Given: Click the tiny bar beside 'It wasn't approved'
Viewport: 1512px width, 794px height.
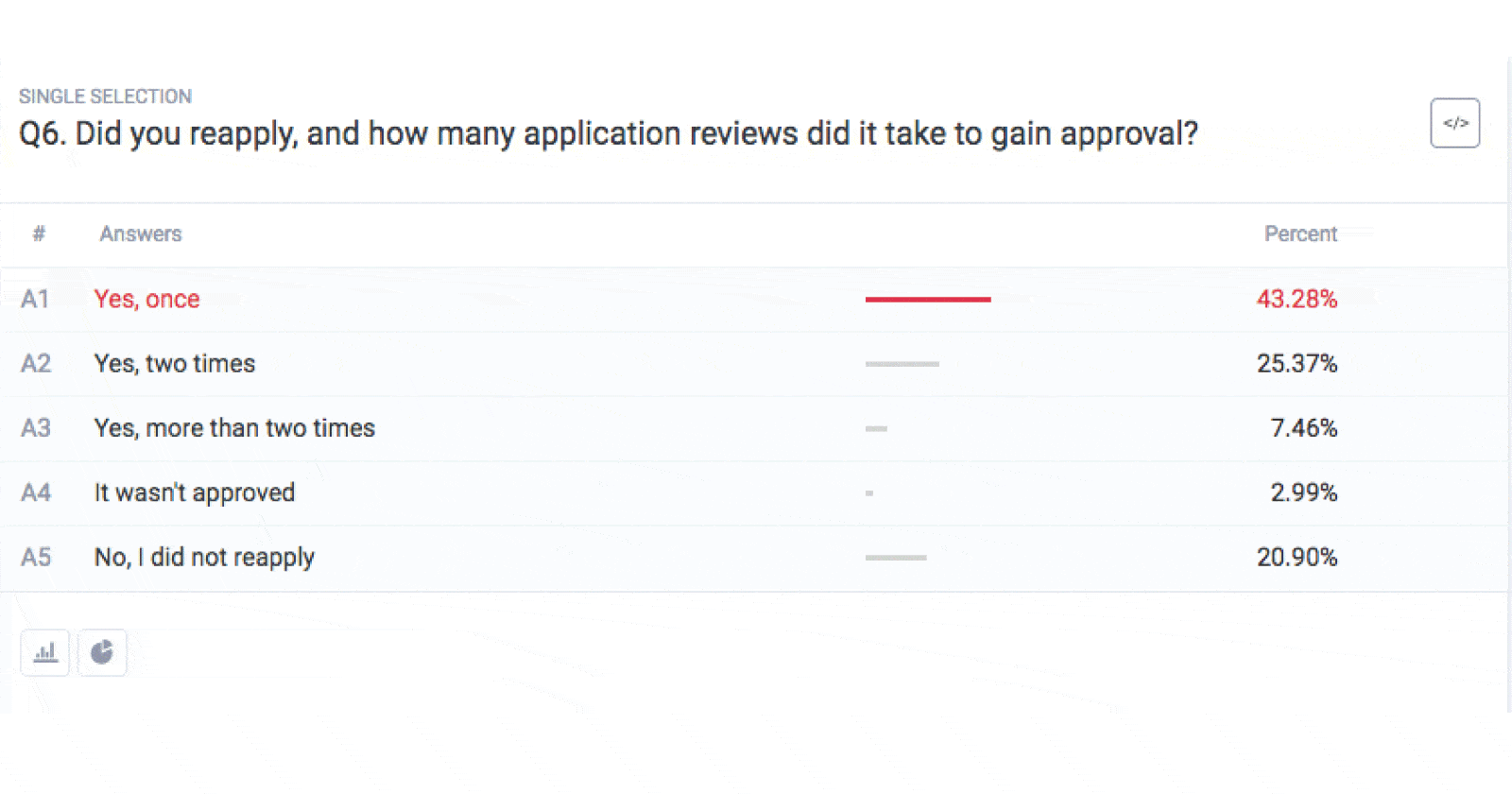Looking at the screenshot, I should (870, 492).
